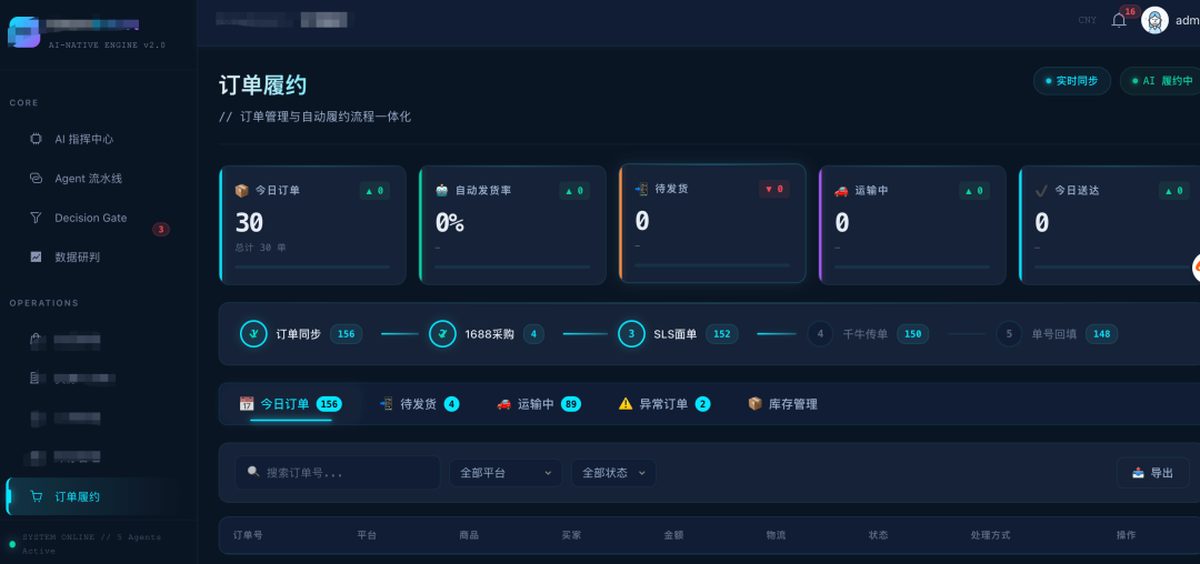Click step 4 circle for 千牛传单

tap(820, 334)
